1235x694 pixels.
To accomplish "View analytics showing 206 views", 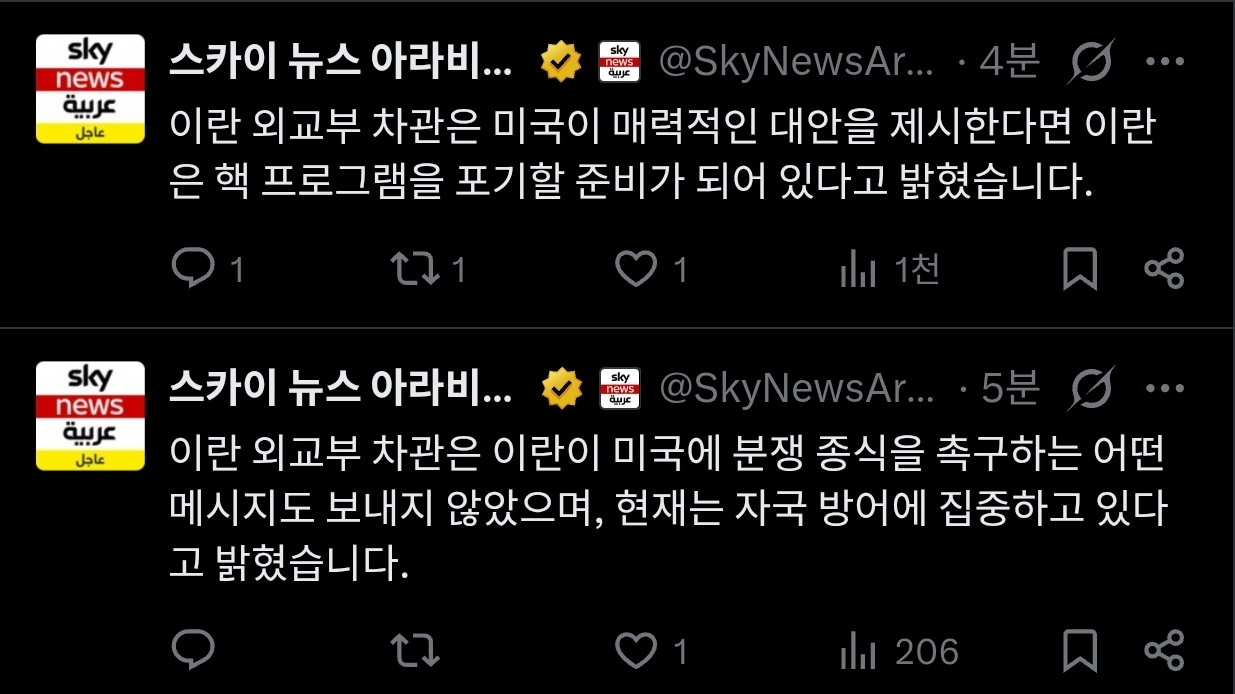I will point(858,651).
